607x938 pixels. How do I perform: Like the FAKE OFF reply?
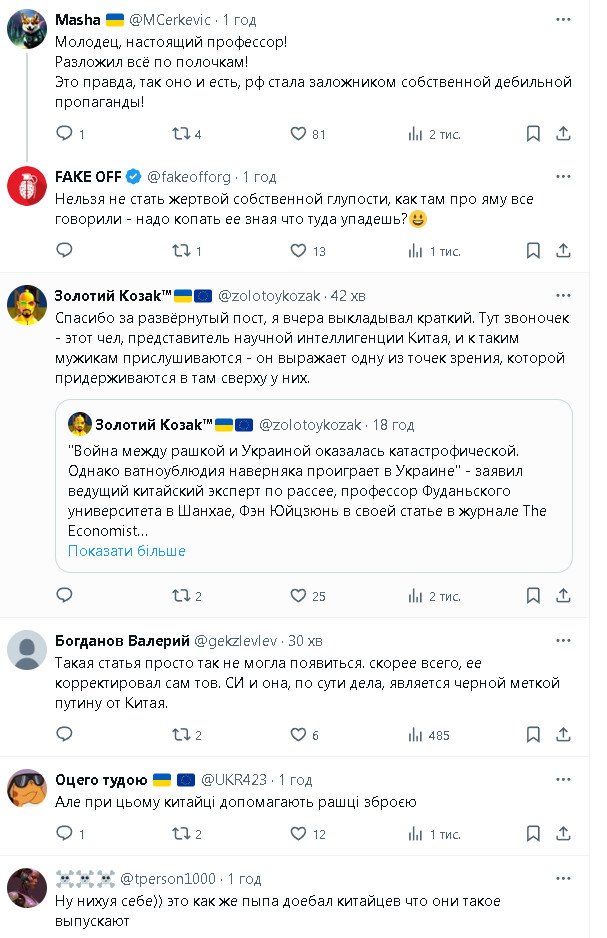297,251
